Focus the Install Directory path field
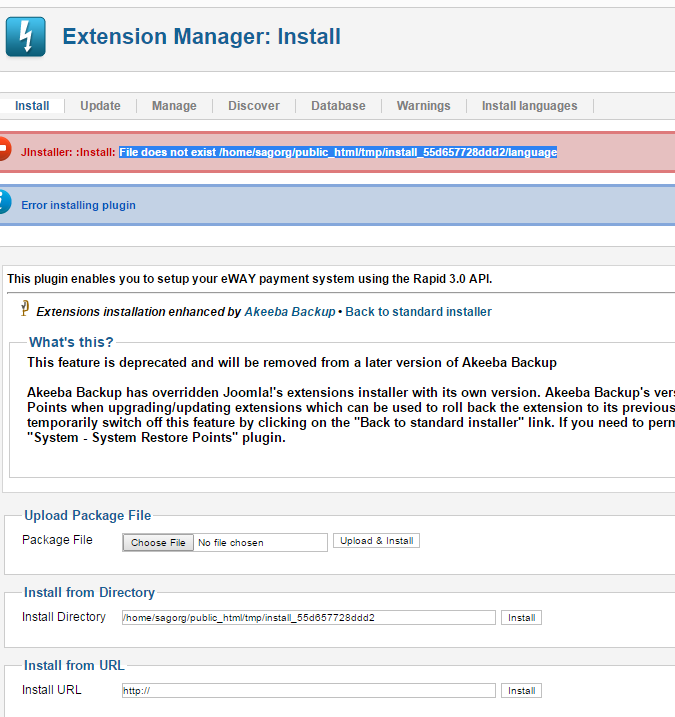This screenshot has height=717, width=675. (308, 618)
